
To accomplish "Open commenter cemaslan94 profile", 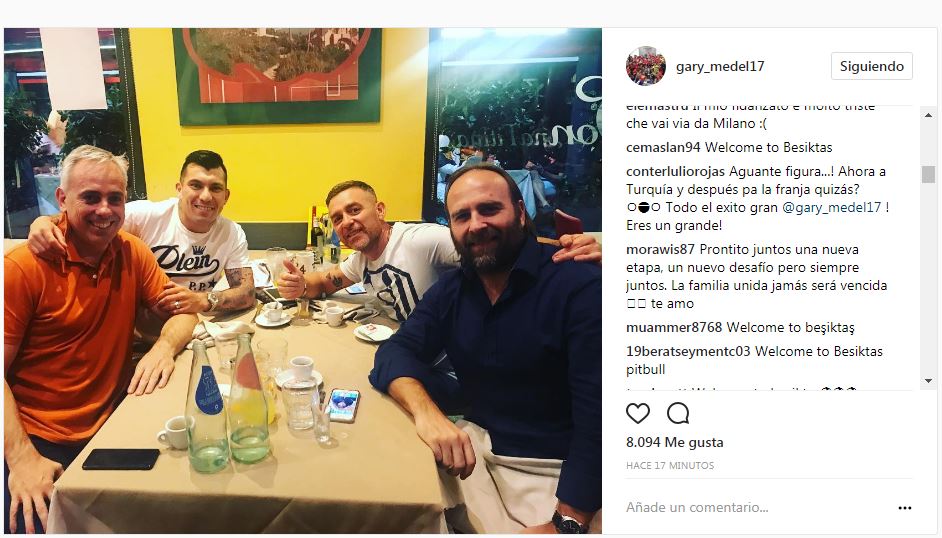I will click(x=663, y=148).
